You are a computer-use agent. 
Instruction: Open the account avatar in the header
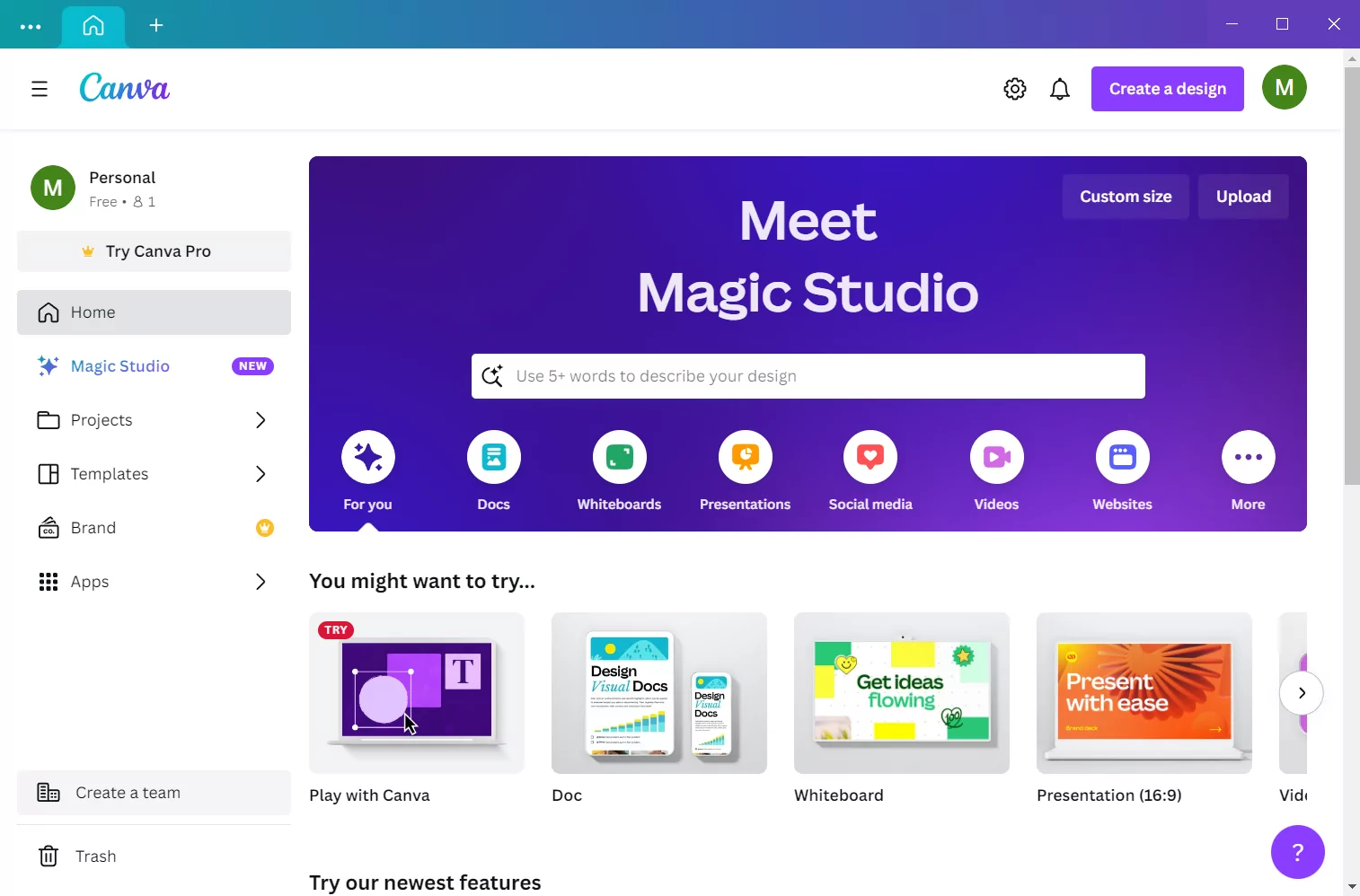pos(1285,87)
